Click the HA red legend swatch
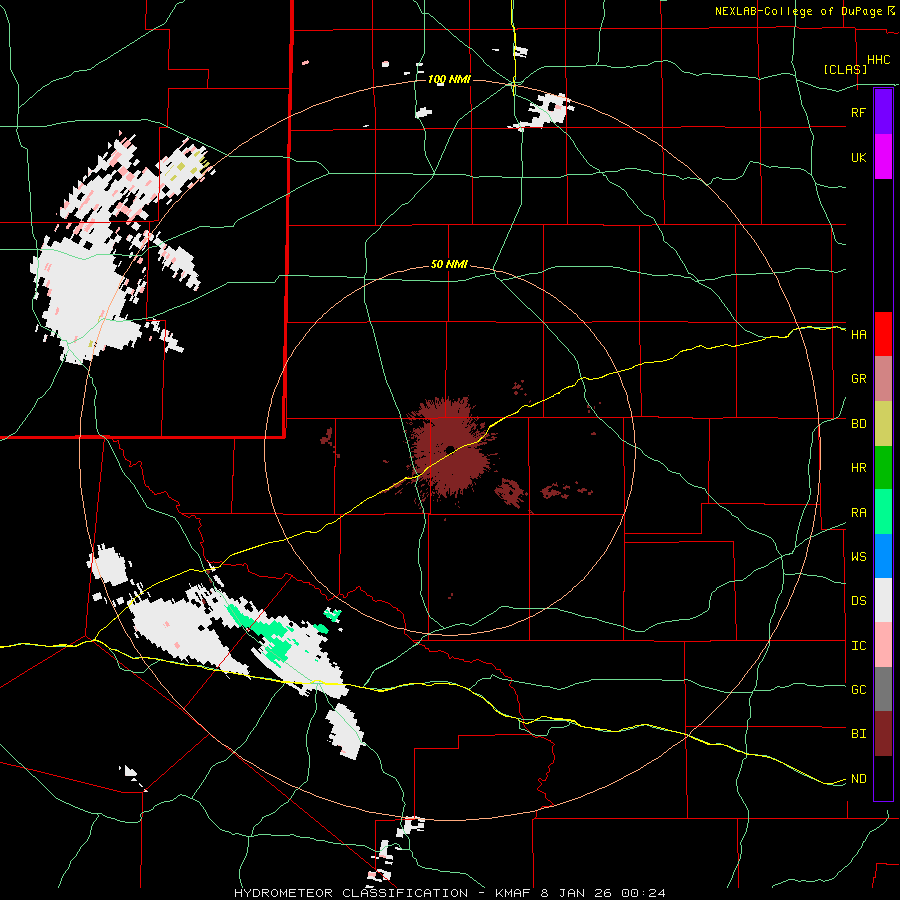 (x=883, y=334)
